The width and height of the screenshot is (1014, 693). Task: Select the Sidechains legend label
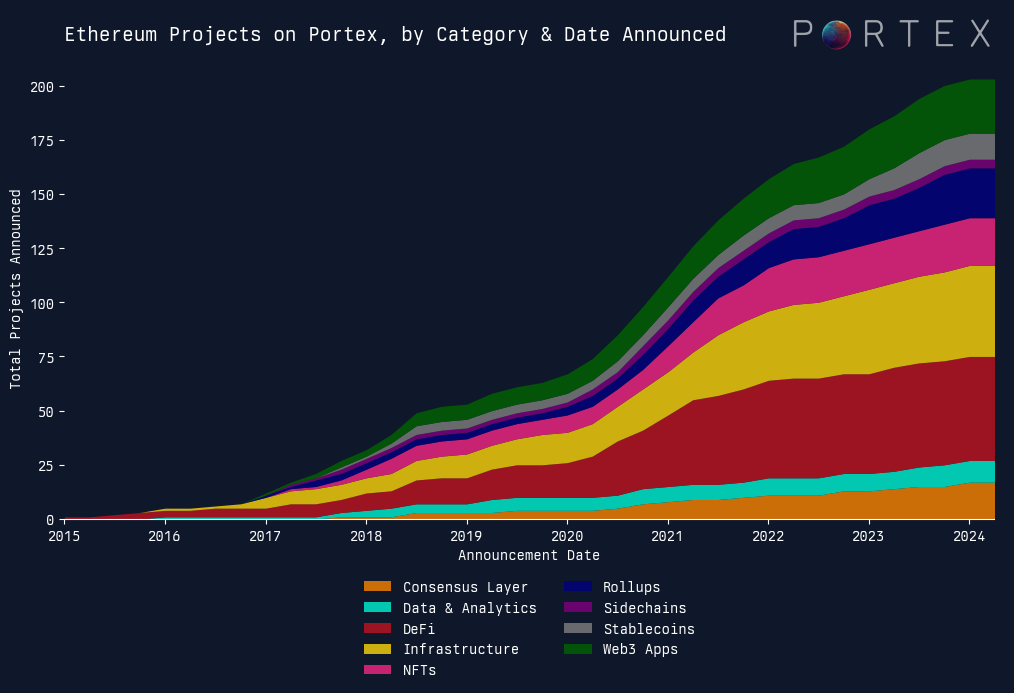[x=645, y=608]
